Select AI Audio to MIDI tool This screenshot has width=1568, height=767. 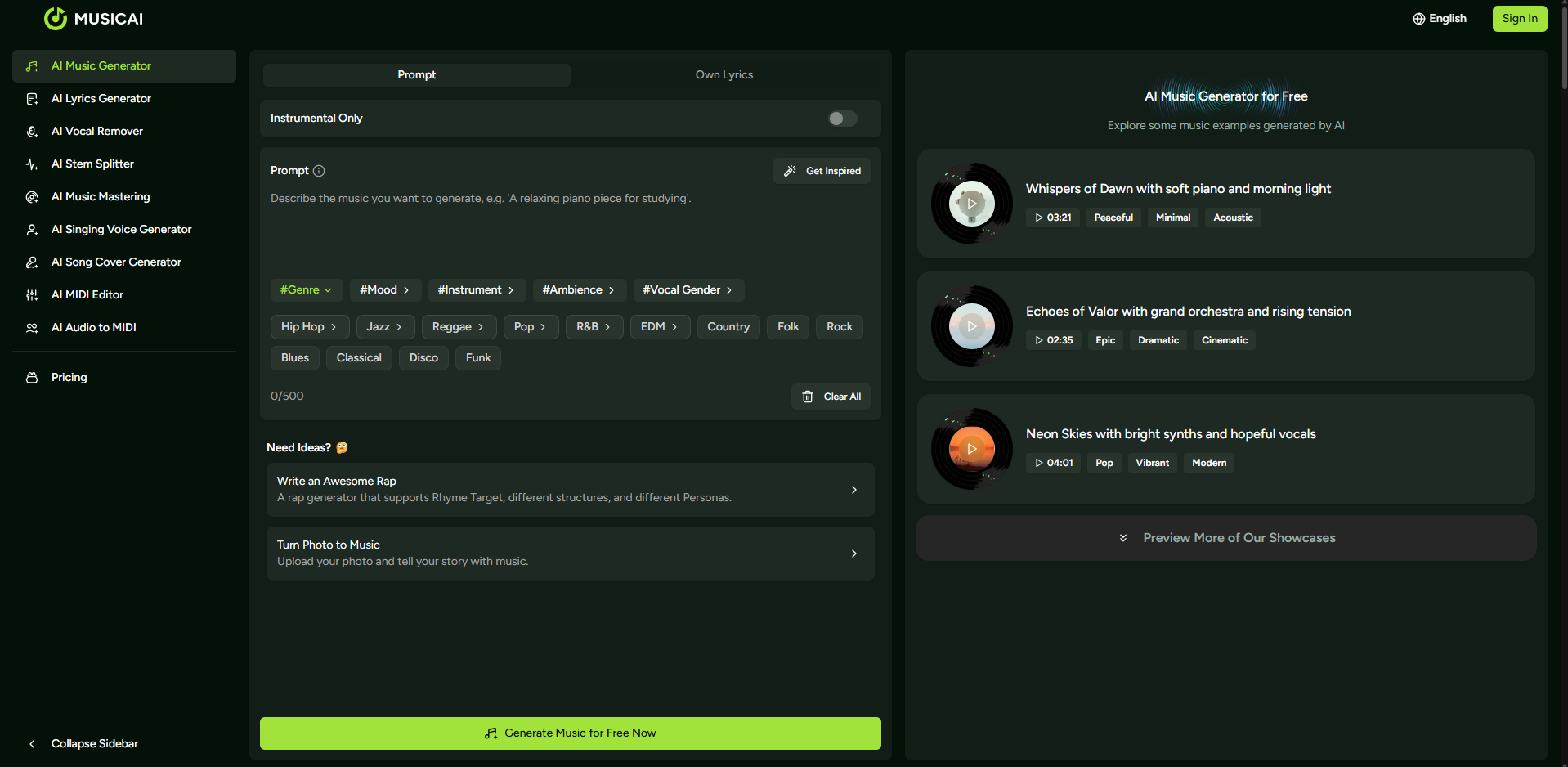click(93, 327)
